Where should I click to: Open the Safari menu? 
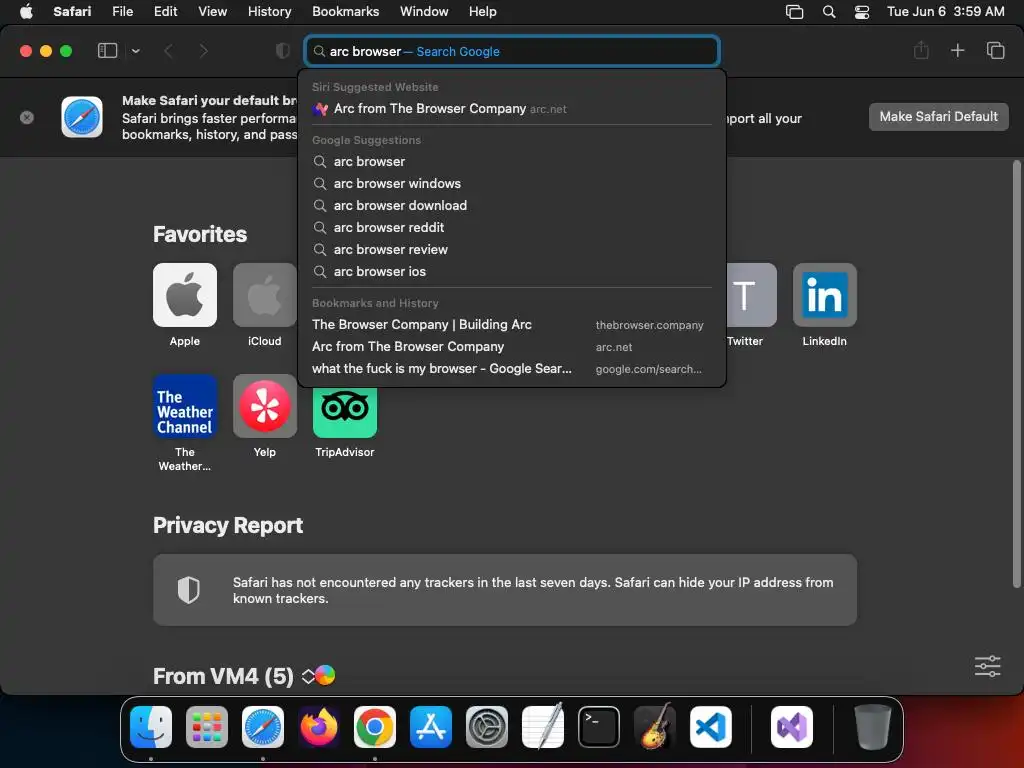[72, 11]
